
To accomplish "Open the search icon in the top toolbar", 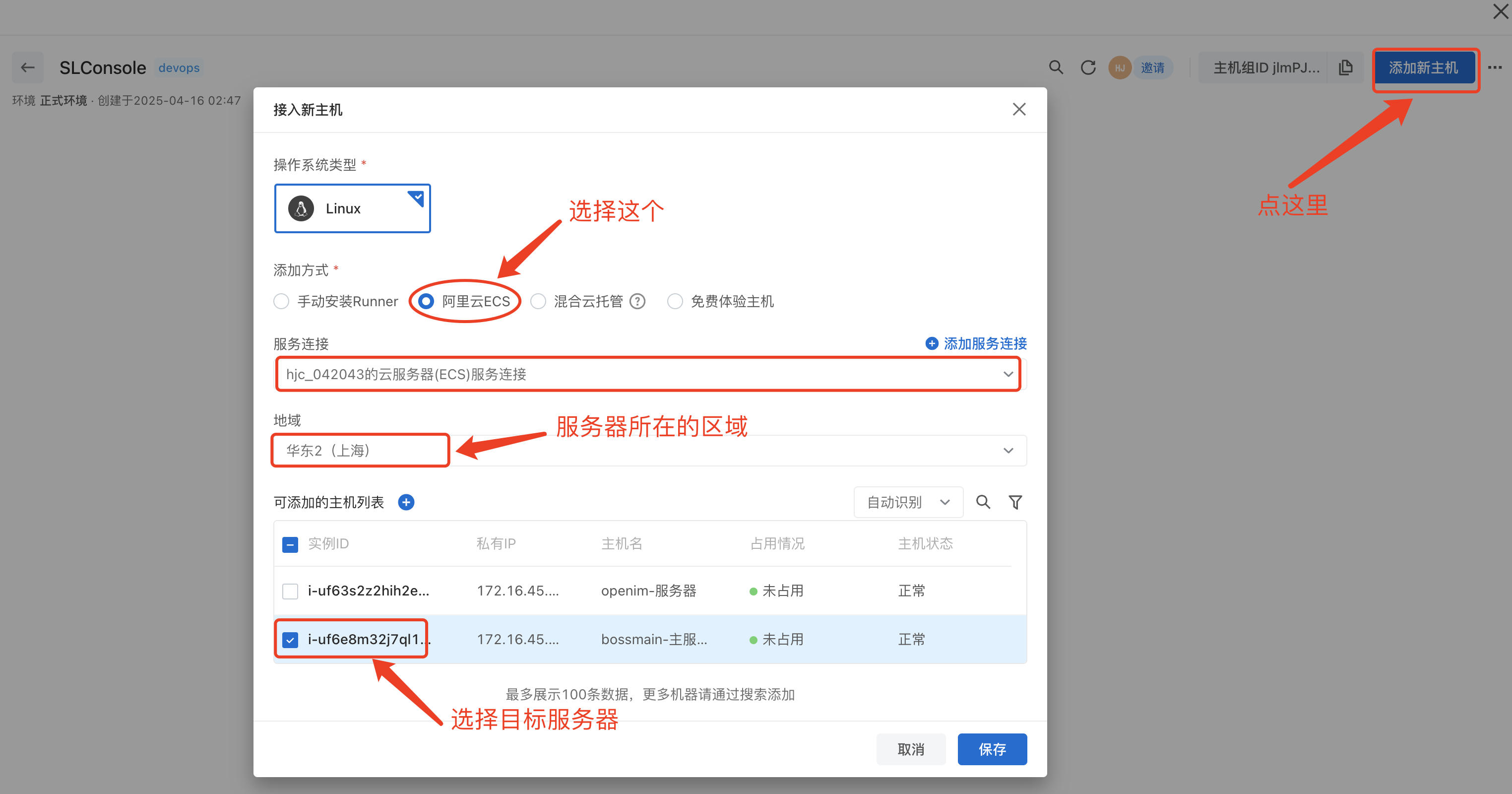I will (x=1056, y=67).
